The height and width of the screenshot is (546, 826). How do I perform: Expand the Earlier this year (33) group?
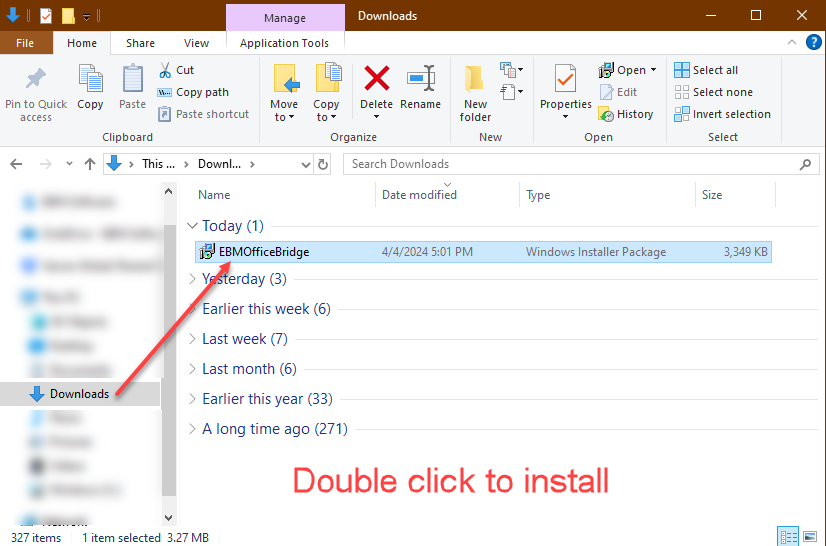[192, 399]
